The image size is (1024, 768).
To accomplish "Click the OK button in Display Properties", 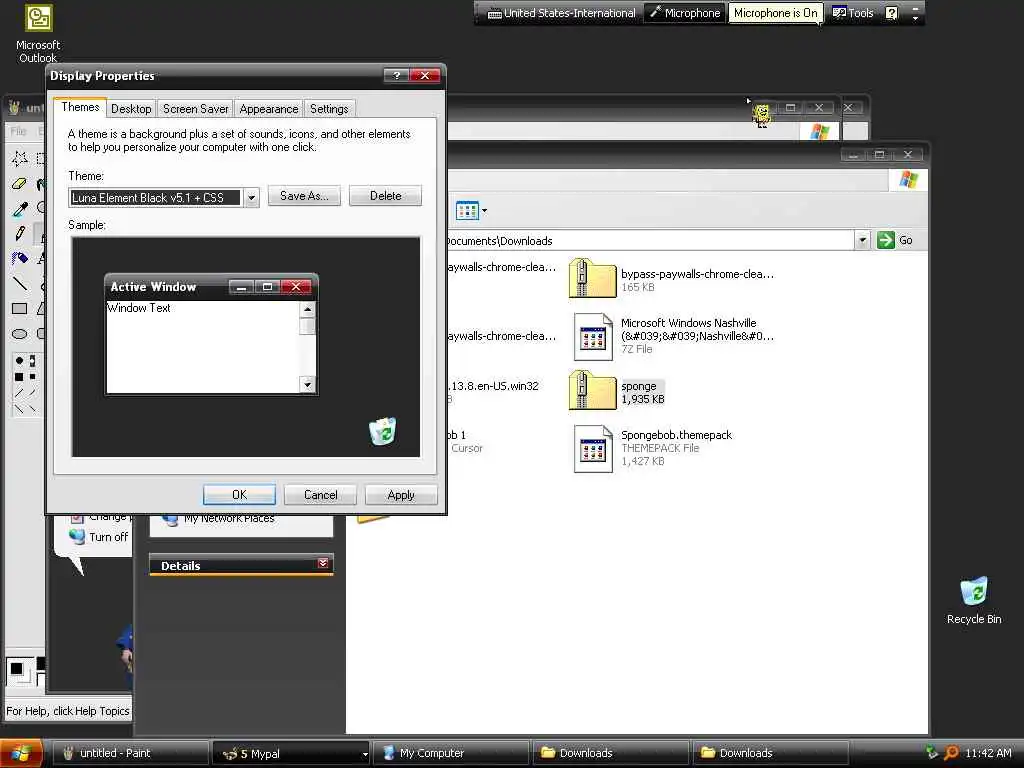I will click(239, 495).
